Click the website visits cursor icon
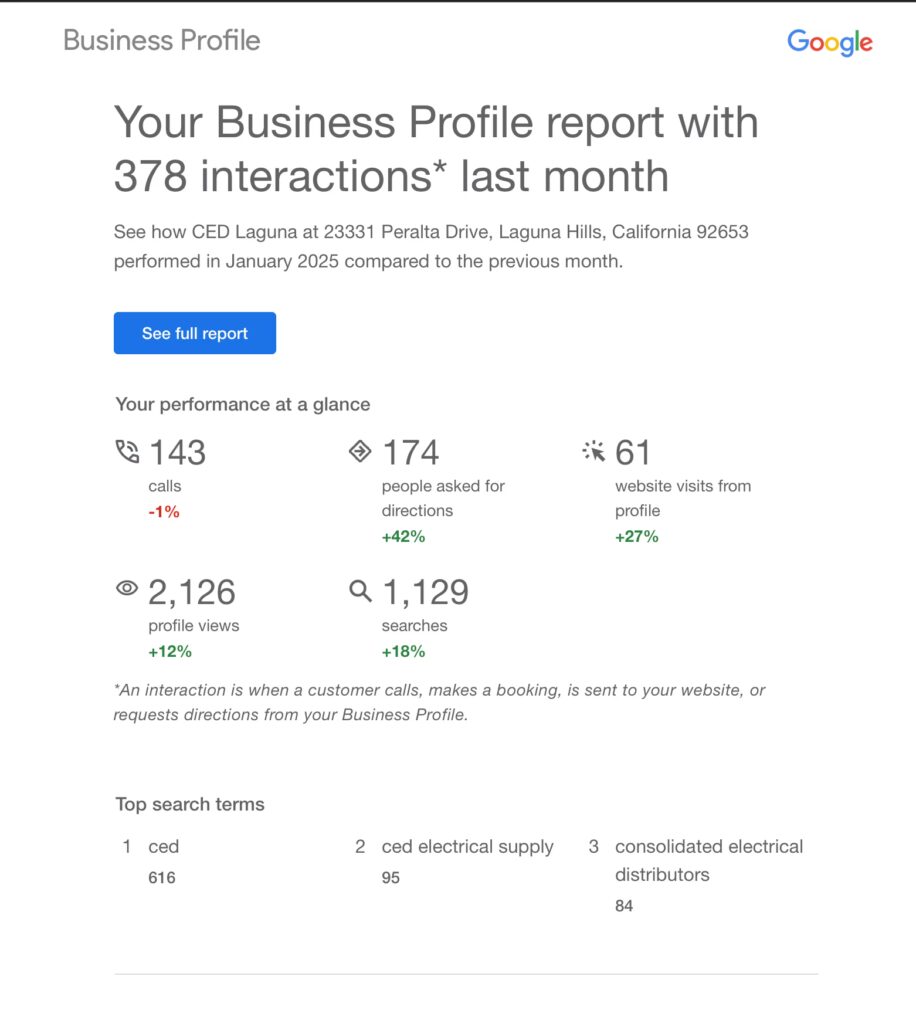This screenshot has width=916, height=1024. click(x=593, y=451)
